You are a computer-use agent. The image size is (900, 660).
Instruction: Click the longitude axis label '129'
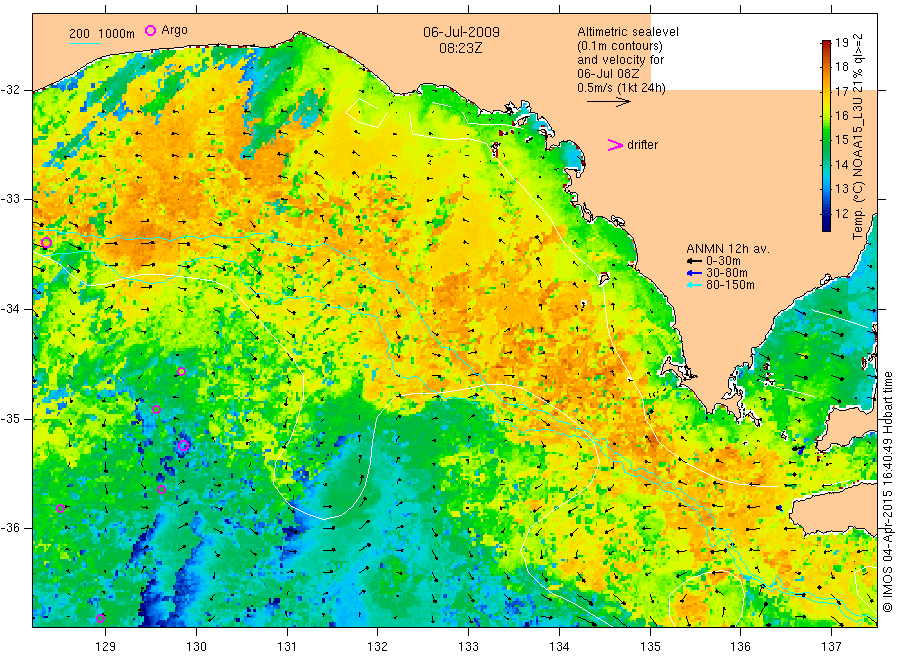[x=106, y=647]
